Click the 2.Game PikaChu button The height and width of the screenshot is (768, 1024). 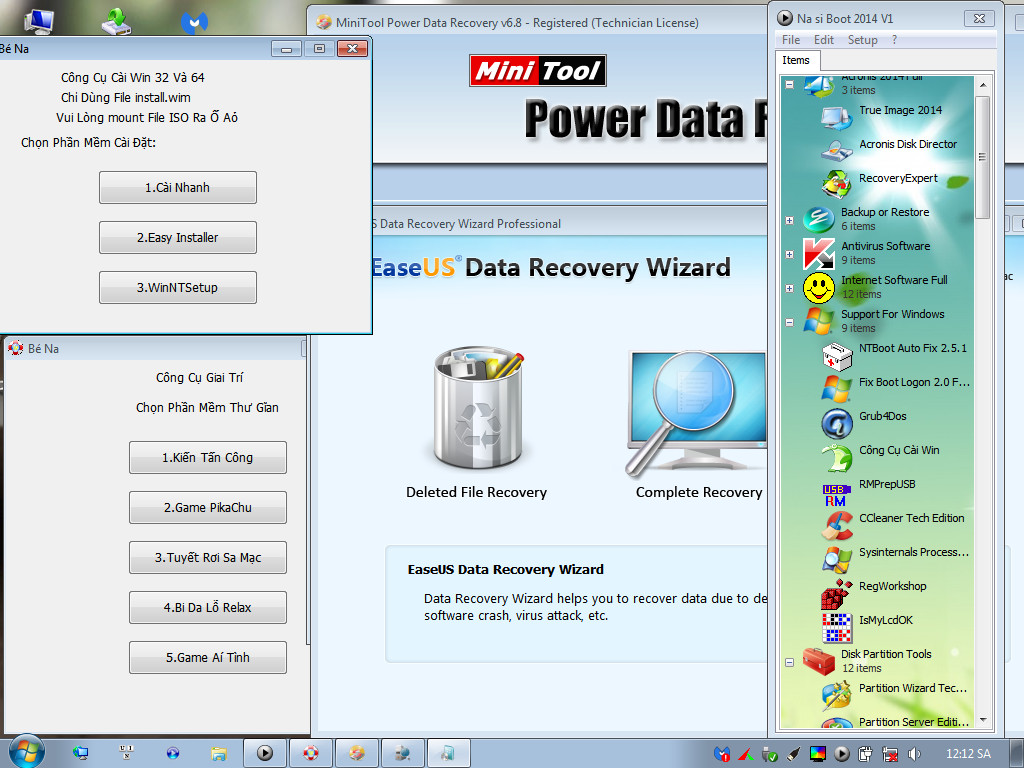click(208, 507)
